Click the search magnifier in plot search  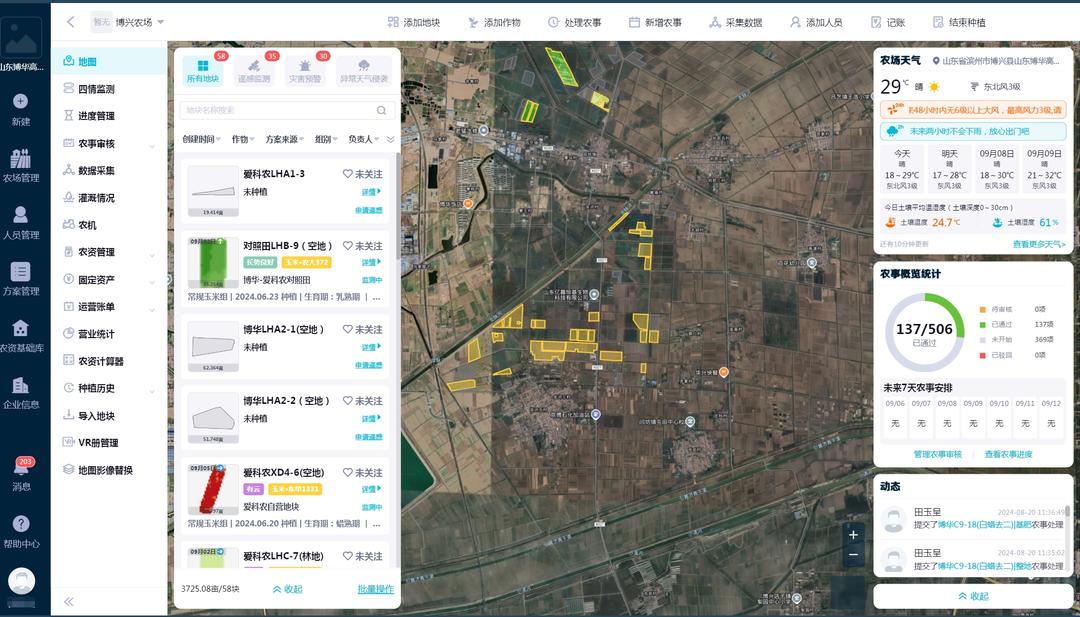pos(381,110)
